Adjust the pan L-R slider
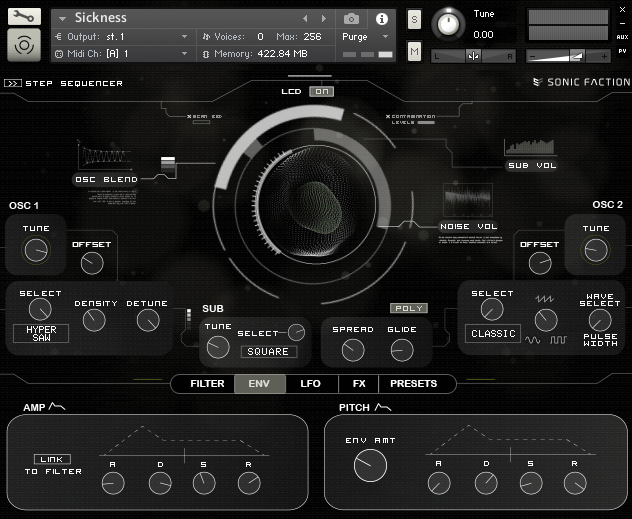The height and width of the screenshot is (519, 632). point(474,56)
